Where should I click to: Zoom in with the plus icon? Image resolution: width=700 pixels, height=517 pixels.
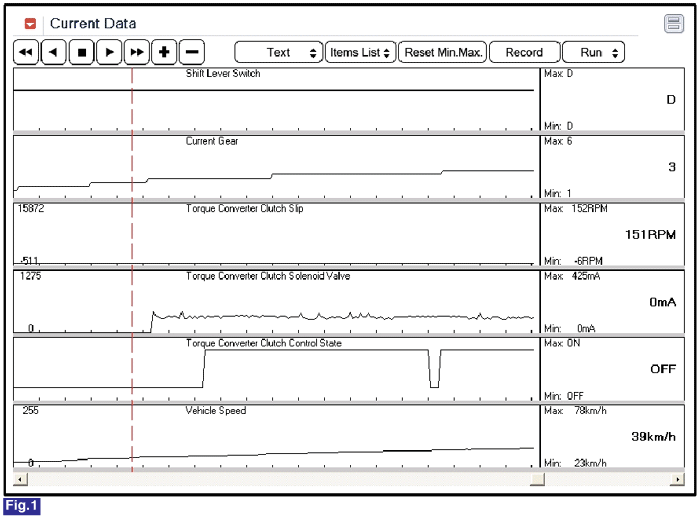coord(164,52)
